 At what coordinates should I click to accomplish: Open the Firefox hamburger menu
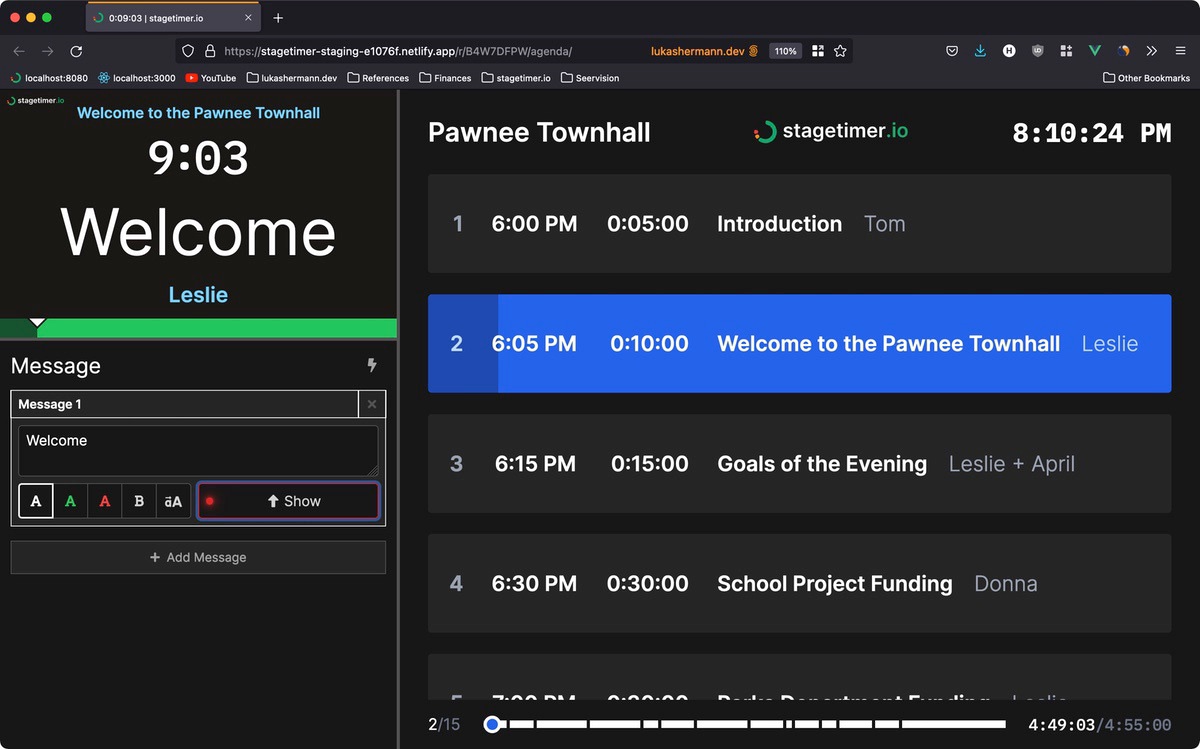point(1181,51)
